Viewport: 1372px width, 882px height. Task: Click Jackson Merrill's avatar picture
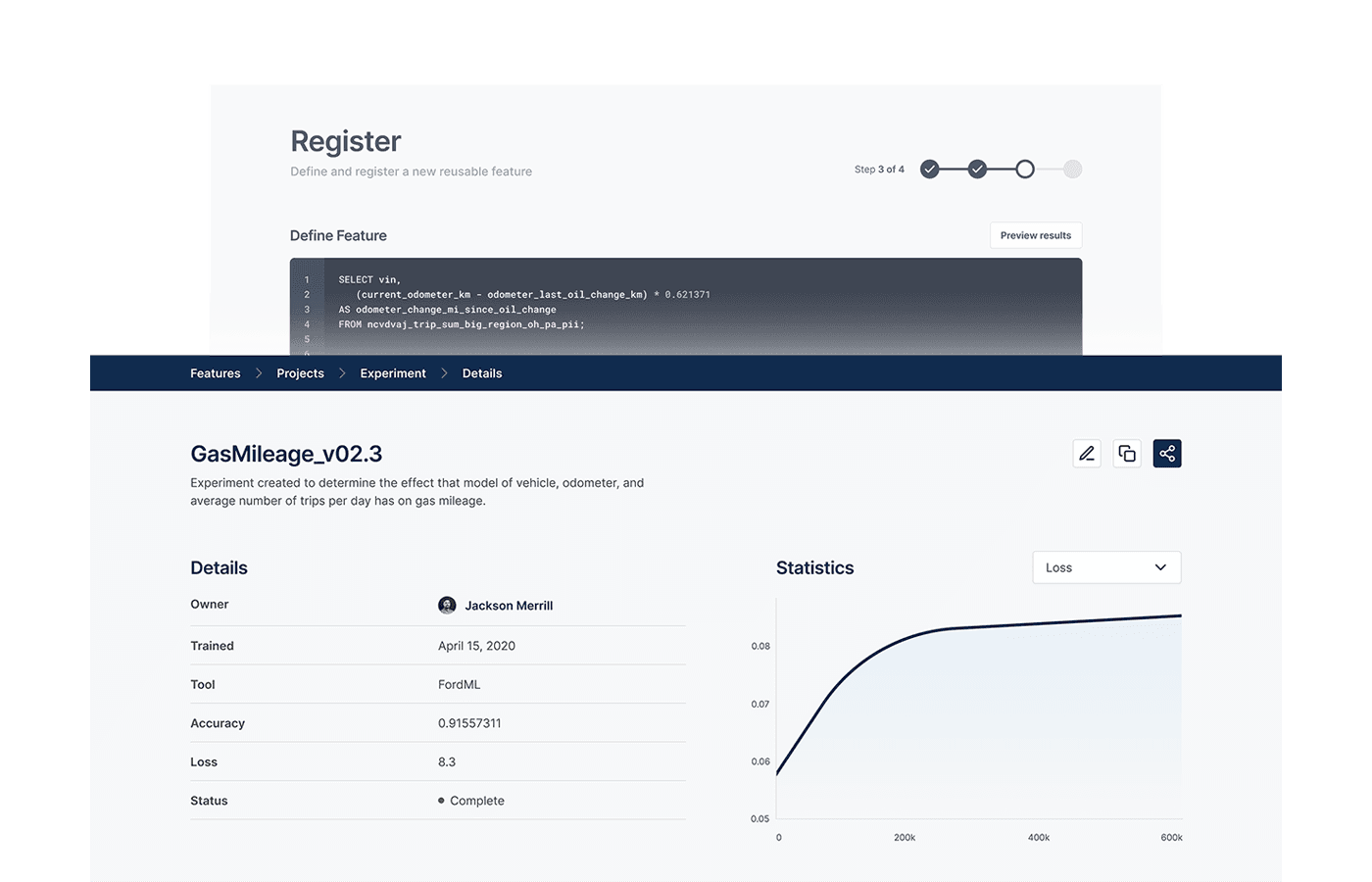[x=447, y=606]
